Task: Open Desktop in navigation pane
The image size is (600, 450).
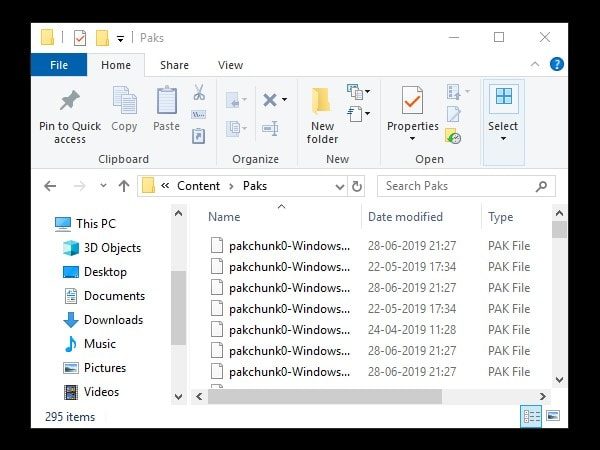Action: tap(95, 272)
